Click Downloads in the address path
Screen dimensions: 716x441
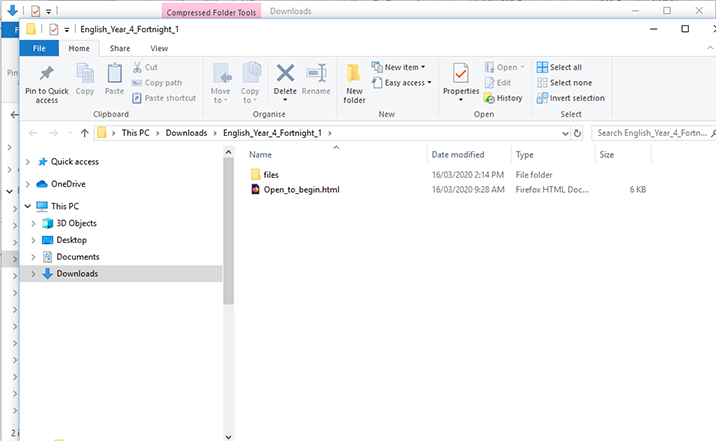pyautogui.click(x=186, y=133)
